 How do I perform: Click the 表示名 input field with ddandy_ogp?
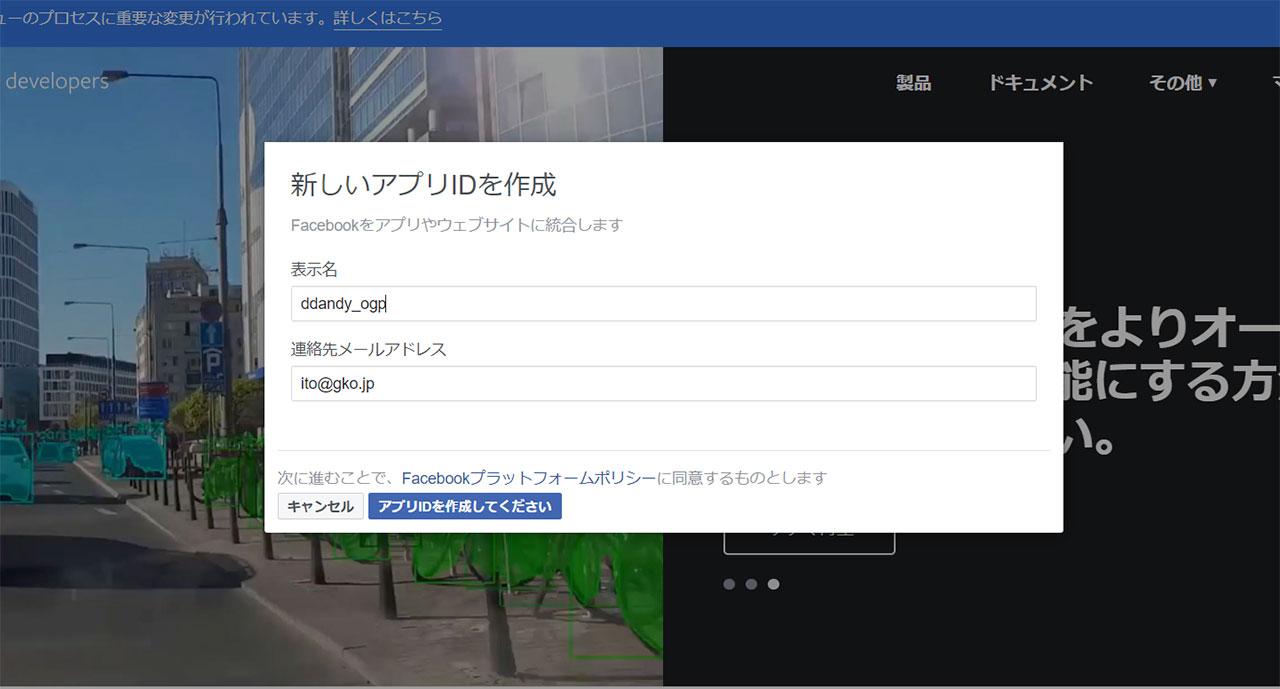[663, 304]
